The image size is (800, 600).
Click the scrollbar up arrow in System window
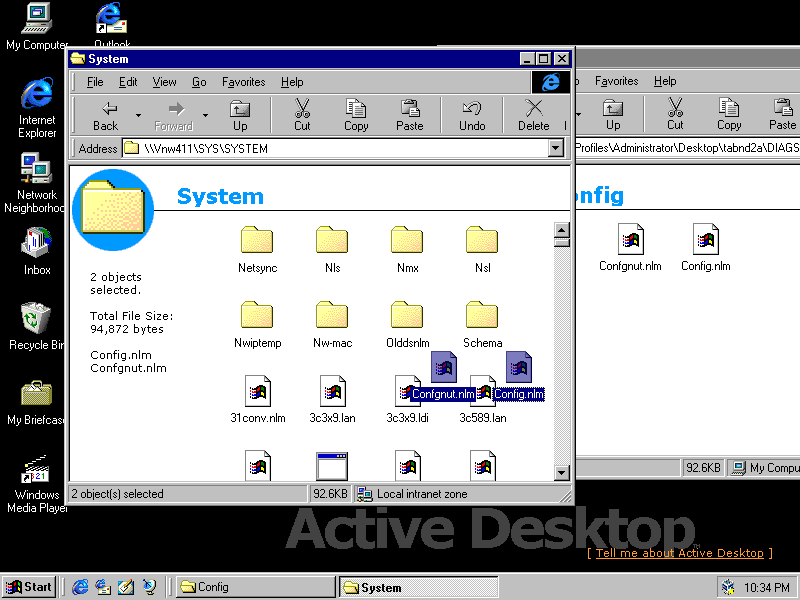pos(562,230)
